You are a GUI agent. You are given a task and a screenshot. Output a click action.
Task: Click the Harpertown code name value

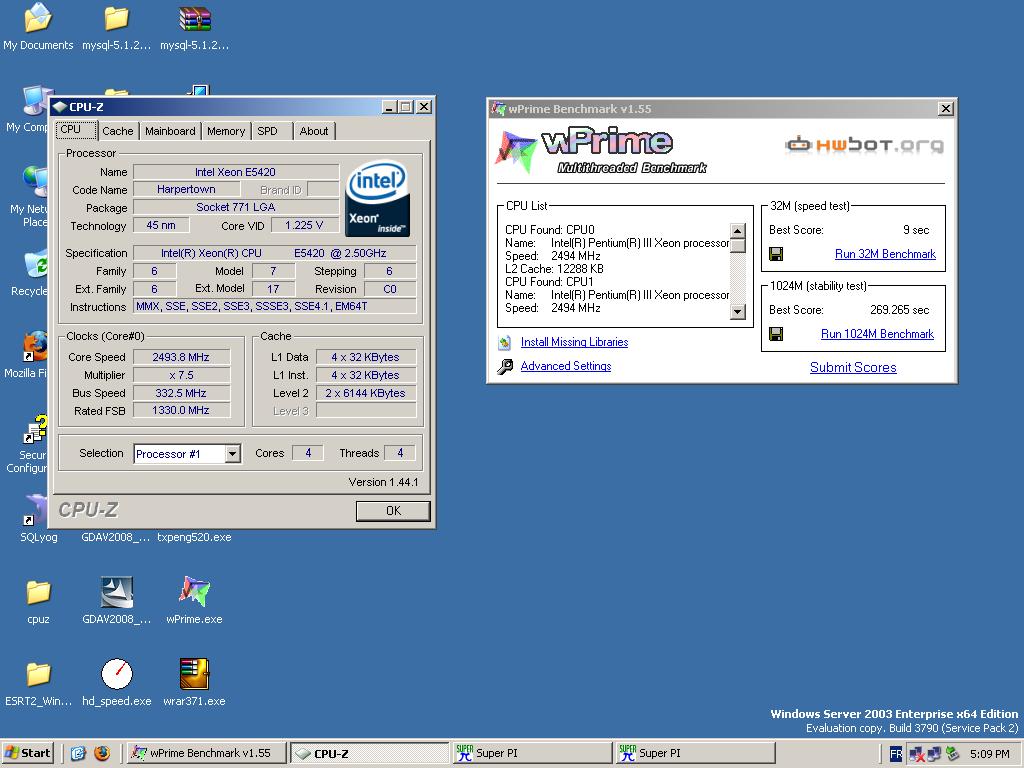pyautogui.click(x=186, y=189)
